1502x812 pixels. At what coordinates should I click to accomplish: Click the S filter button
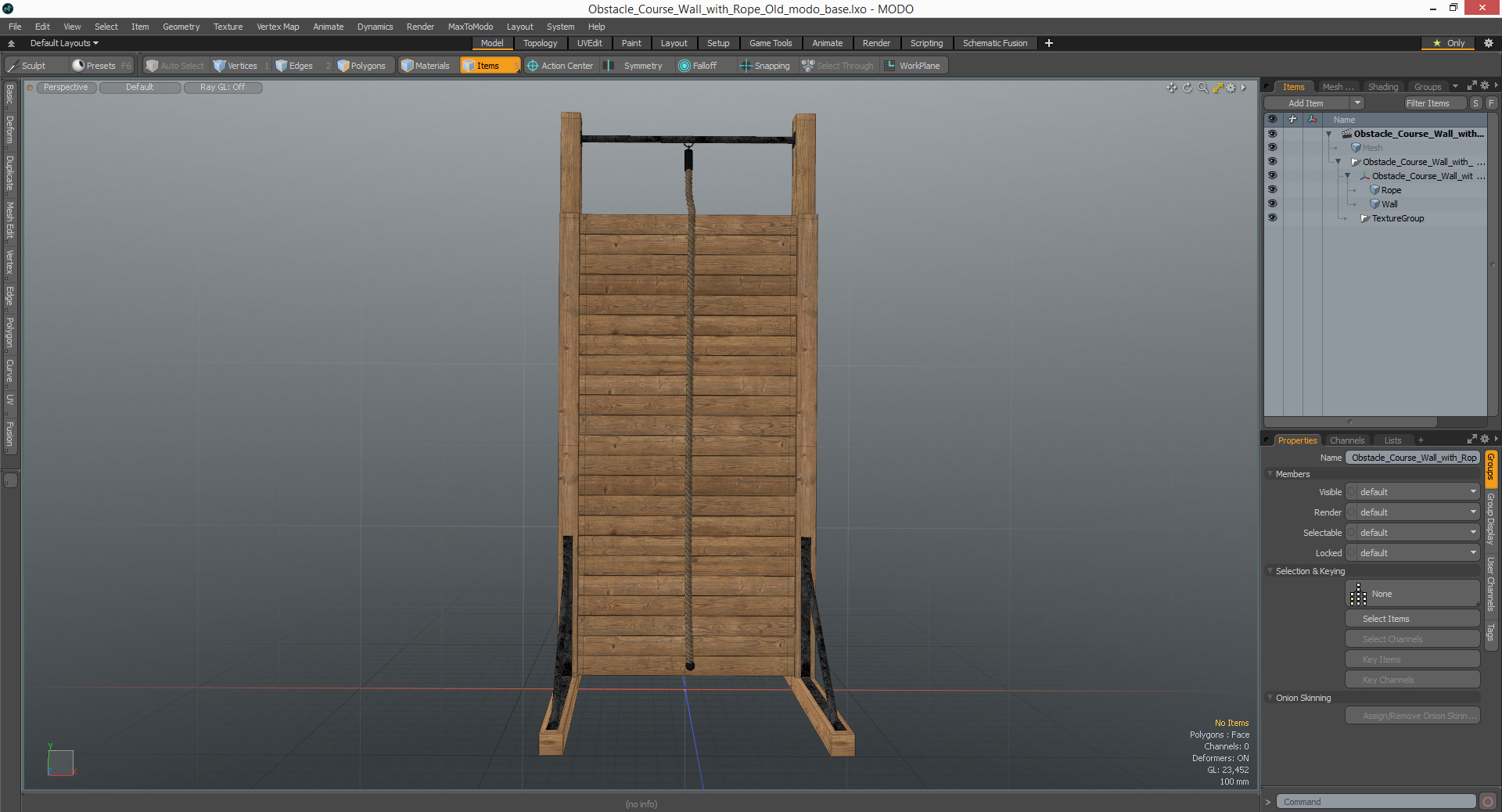(1475, 103)
